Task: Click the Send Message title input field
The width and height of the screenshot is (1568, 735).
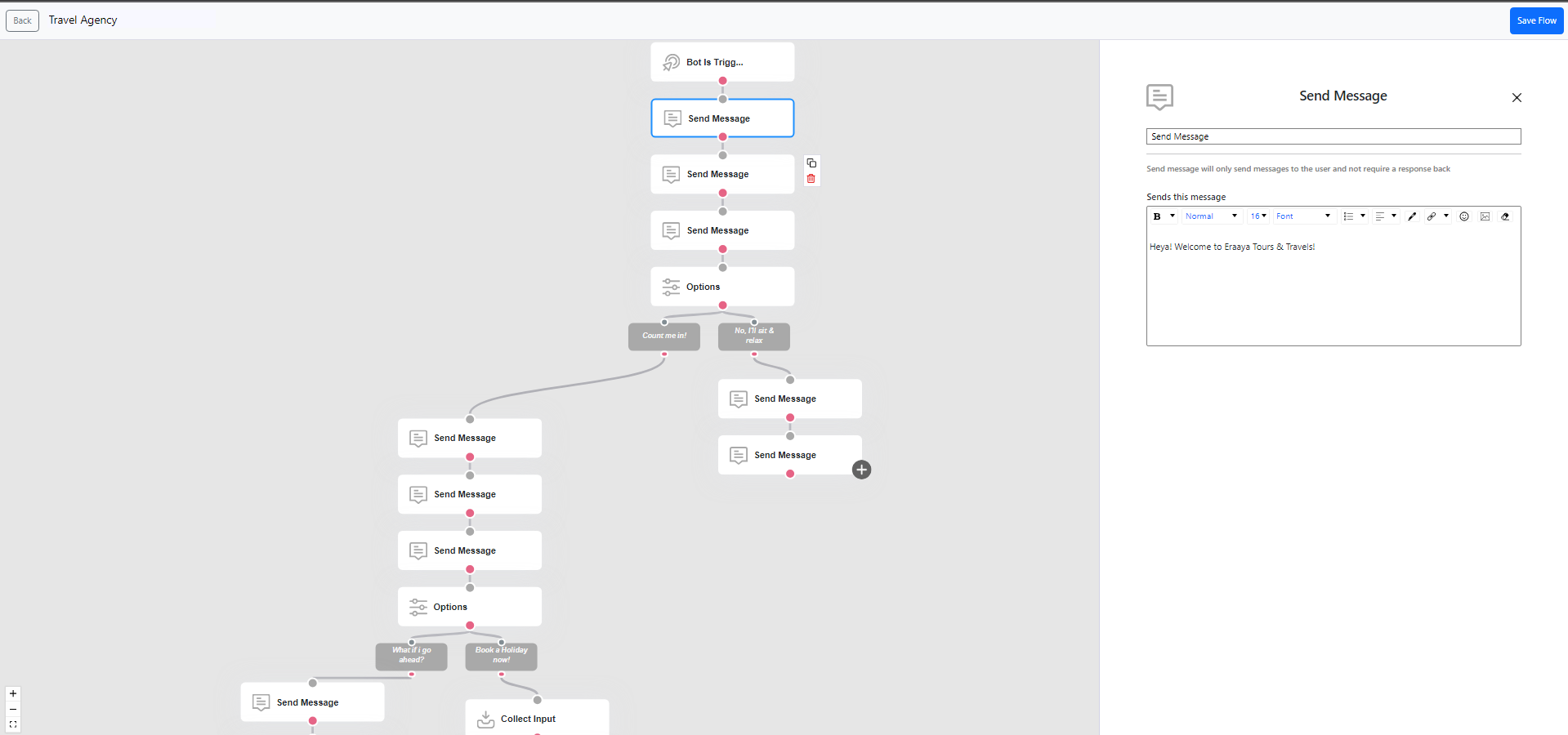Action: click(x=1332, y=136)
